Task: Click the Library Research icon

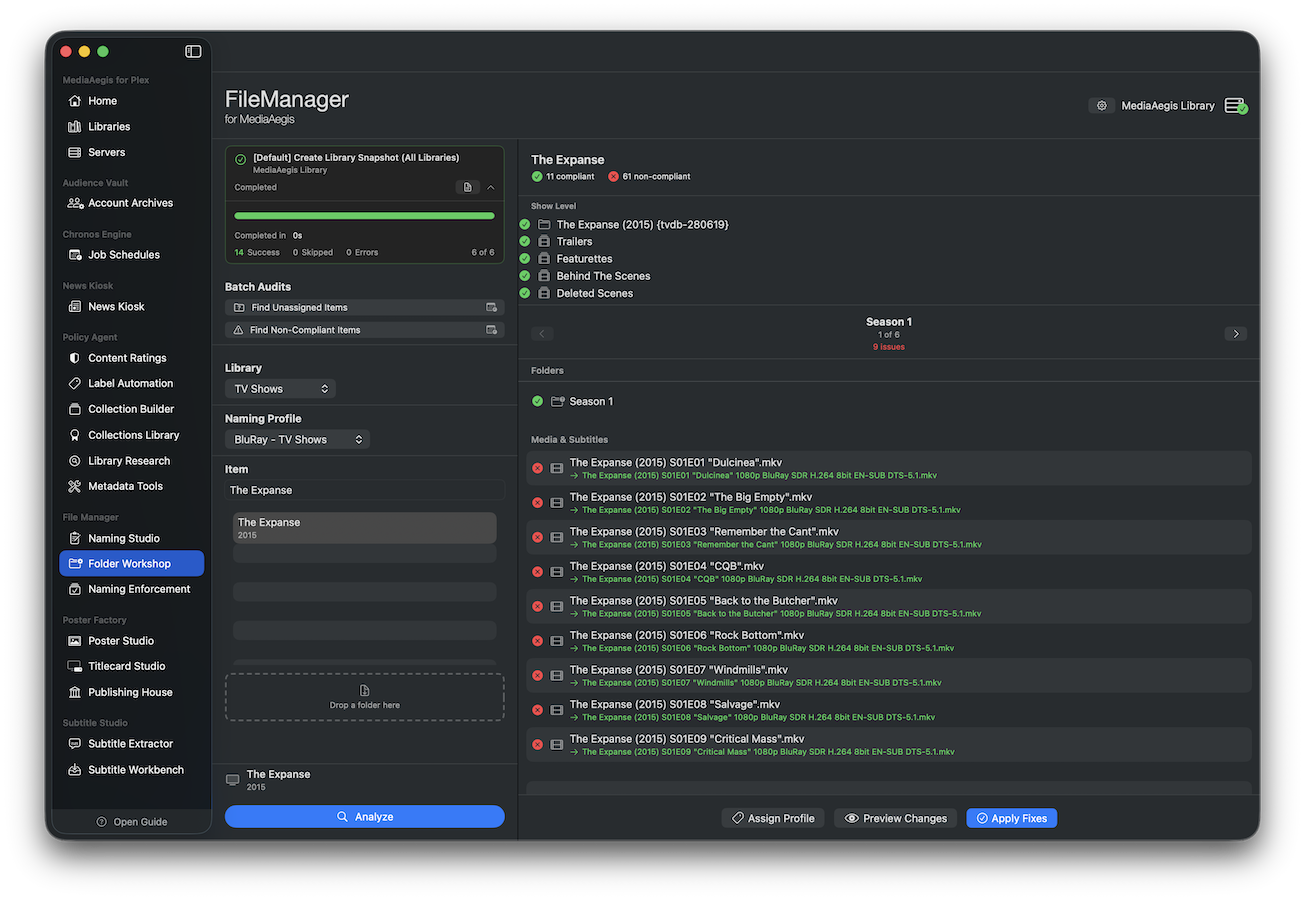Action: coord(75,461)
